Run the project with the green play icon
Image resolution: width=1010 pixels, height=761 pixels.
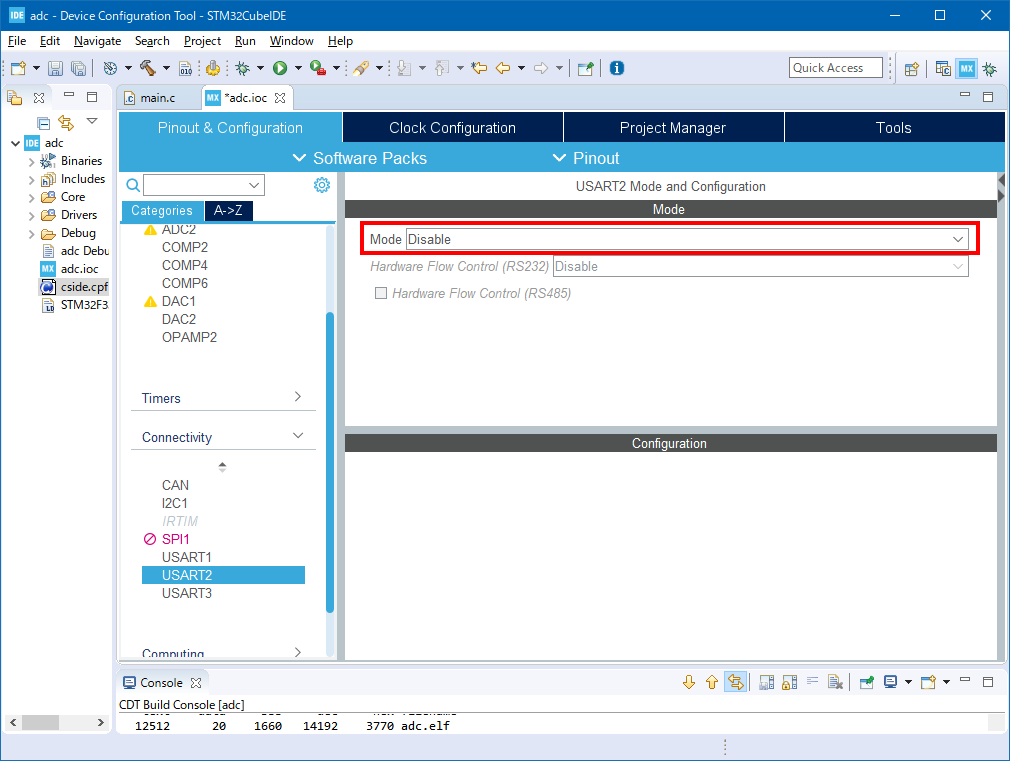tap(280, 68)
